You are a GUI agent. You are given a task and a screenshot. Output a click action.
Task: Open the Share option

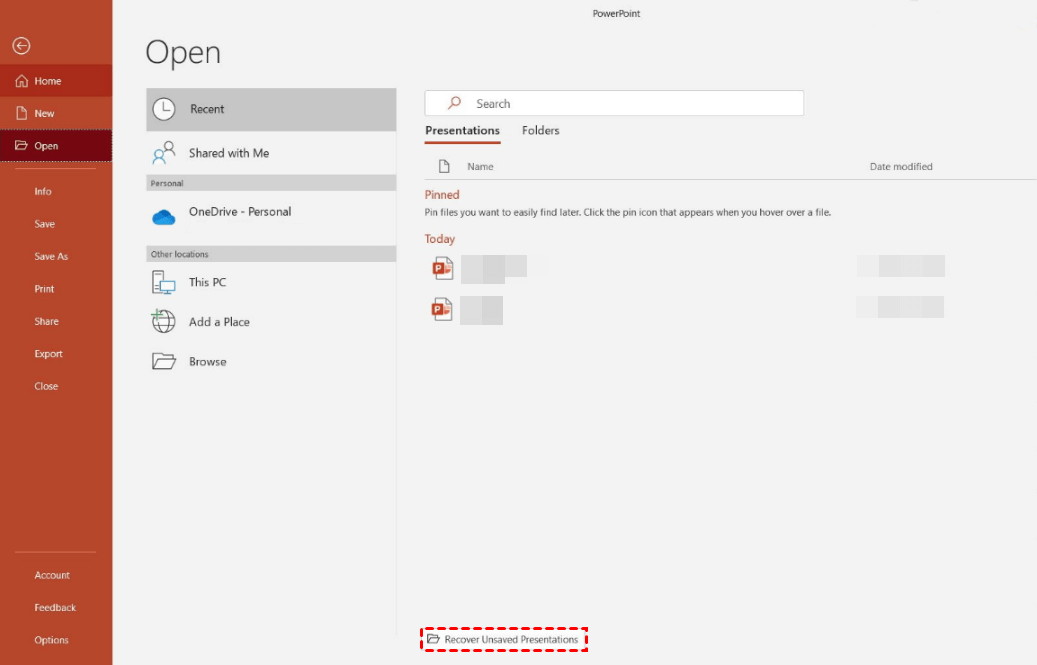(x=46, y=321)
